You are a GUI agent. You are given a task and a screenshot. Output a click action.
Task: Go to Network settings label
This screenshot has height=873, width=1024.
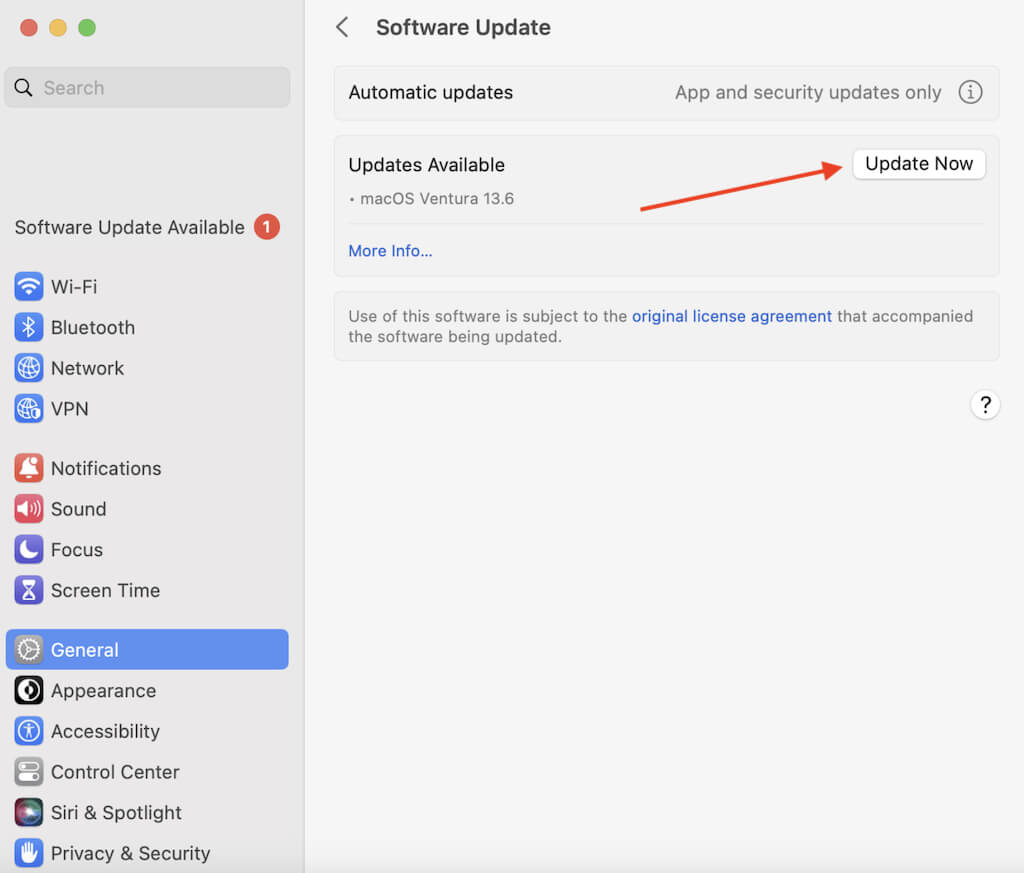[x=88, y=368]
